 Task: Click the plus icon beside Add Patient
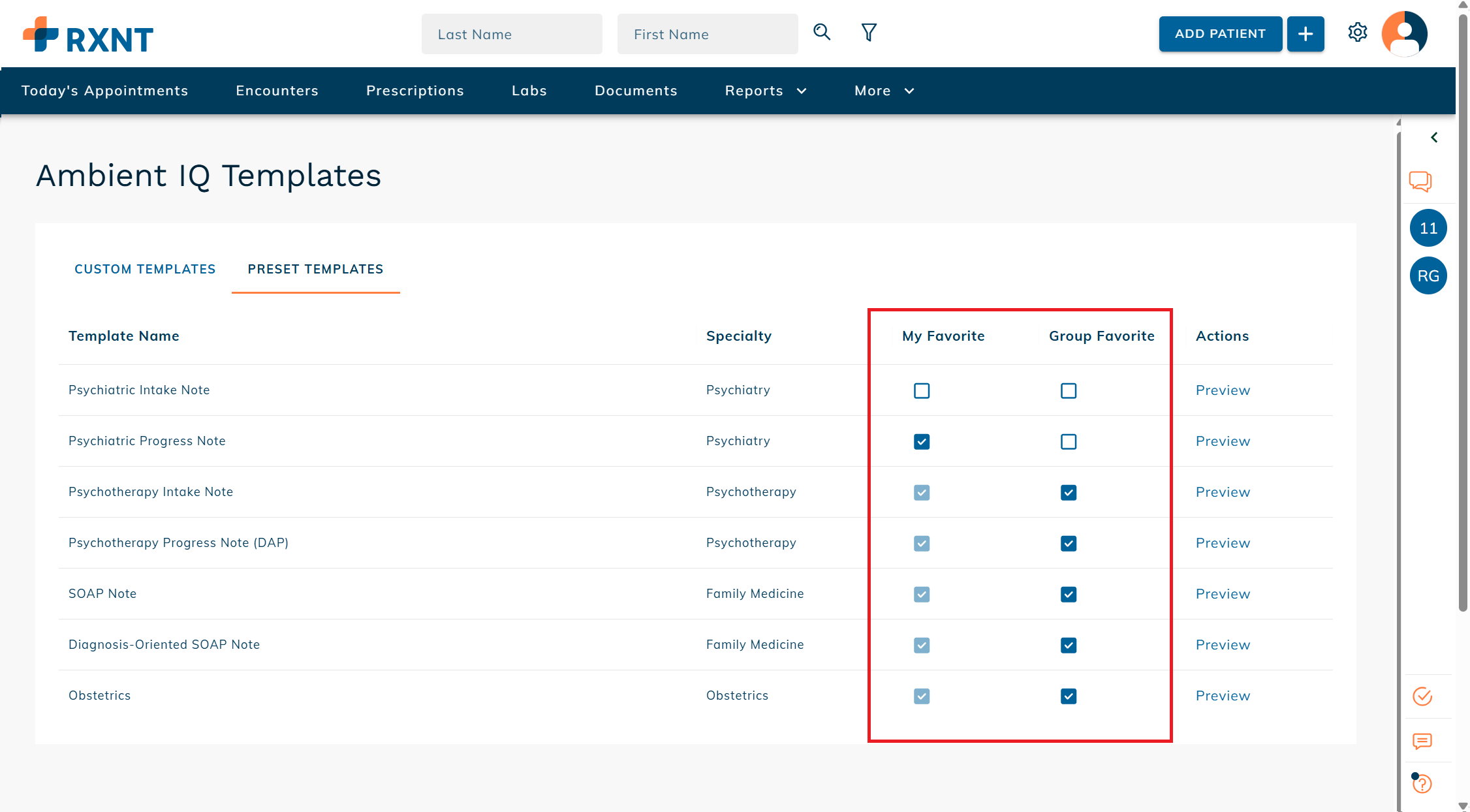(x=1306, y=34)
